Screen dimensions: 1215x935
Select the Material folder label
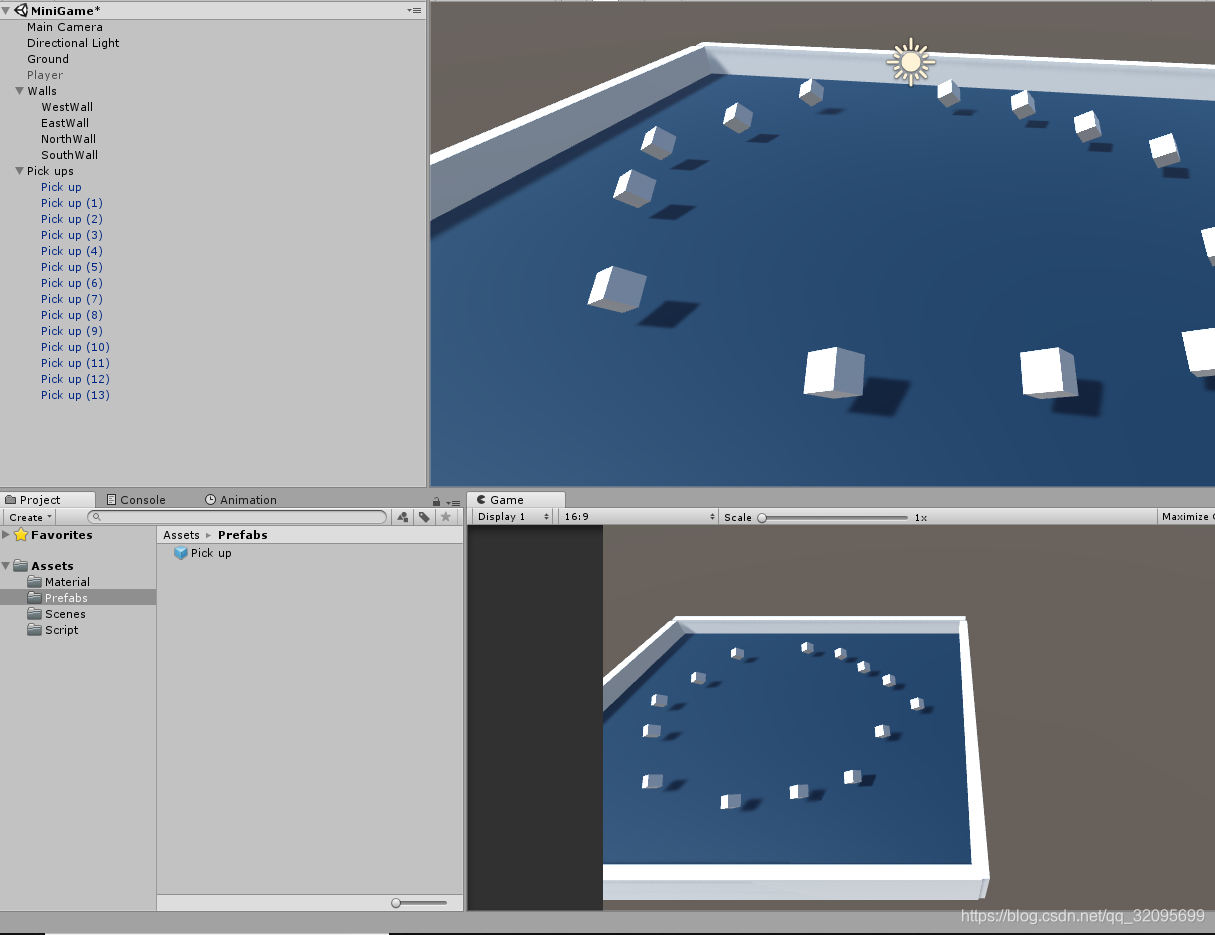[x=67, y=582]
